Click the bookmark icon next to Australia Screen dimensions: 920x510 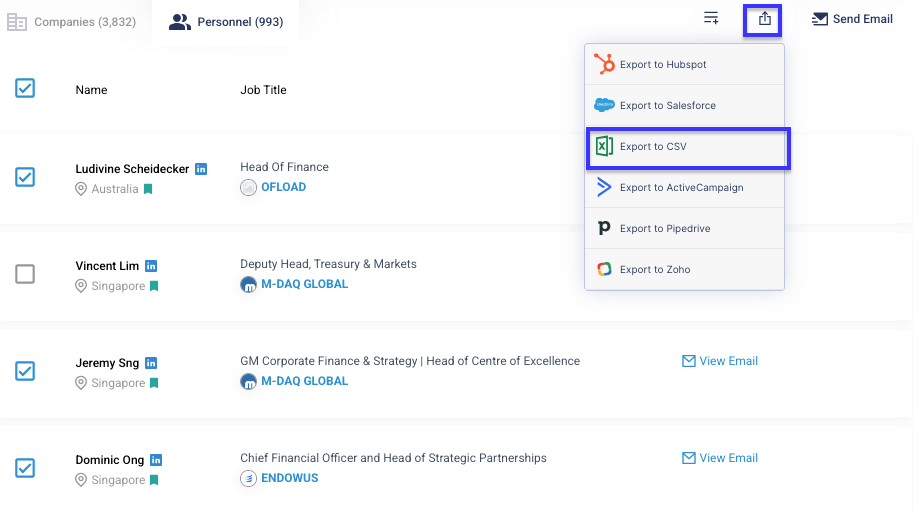point(148,189)
